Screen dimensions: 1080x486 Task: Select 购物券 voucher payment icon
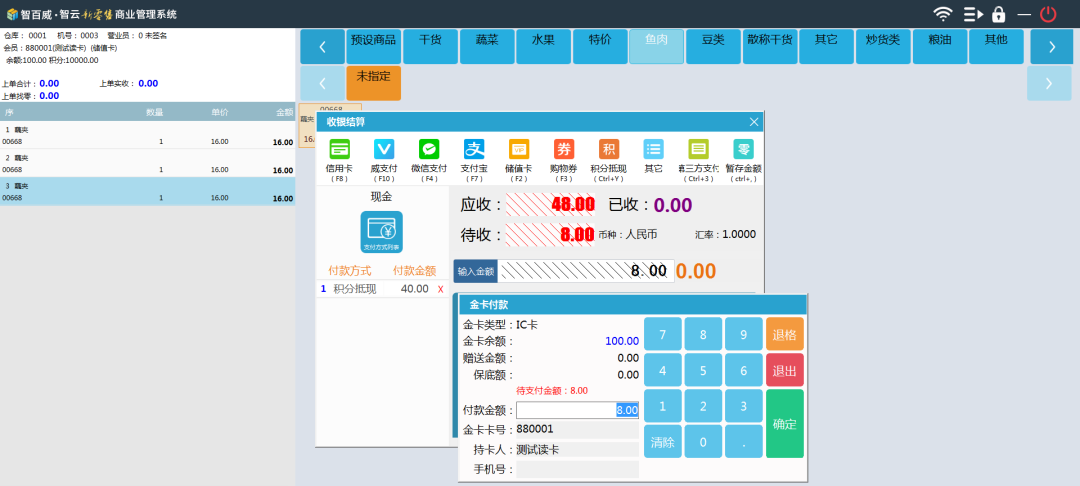(564, 150)
